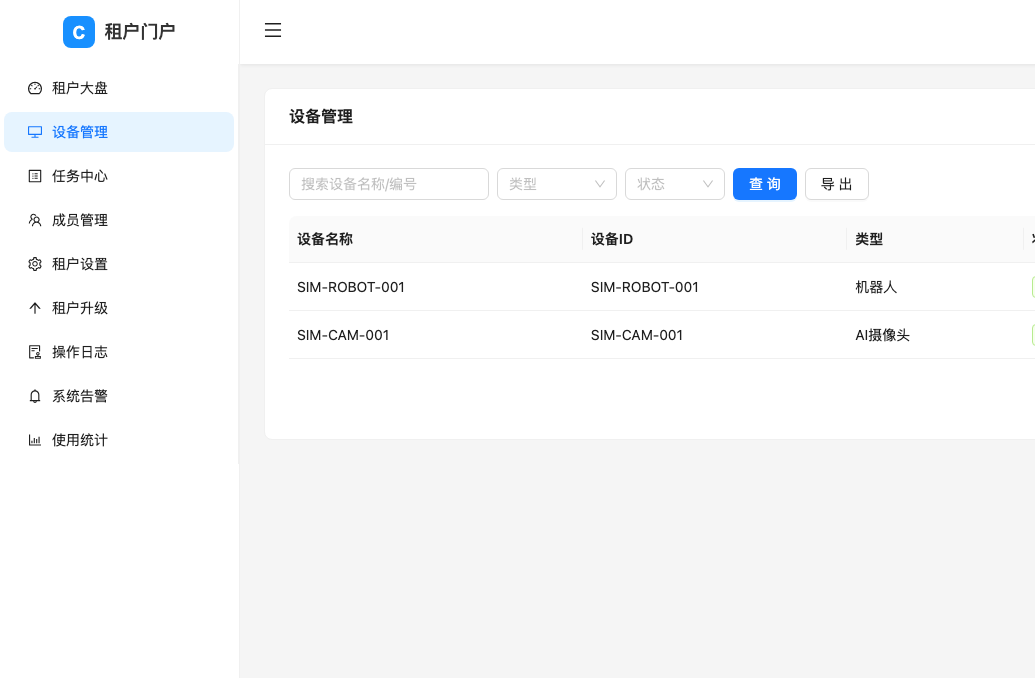Click the 机器人 type cell
Screen dimensions: 1035x678
point(876,287)
